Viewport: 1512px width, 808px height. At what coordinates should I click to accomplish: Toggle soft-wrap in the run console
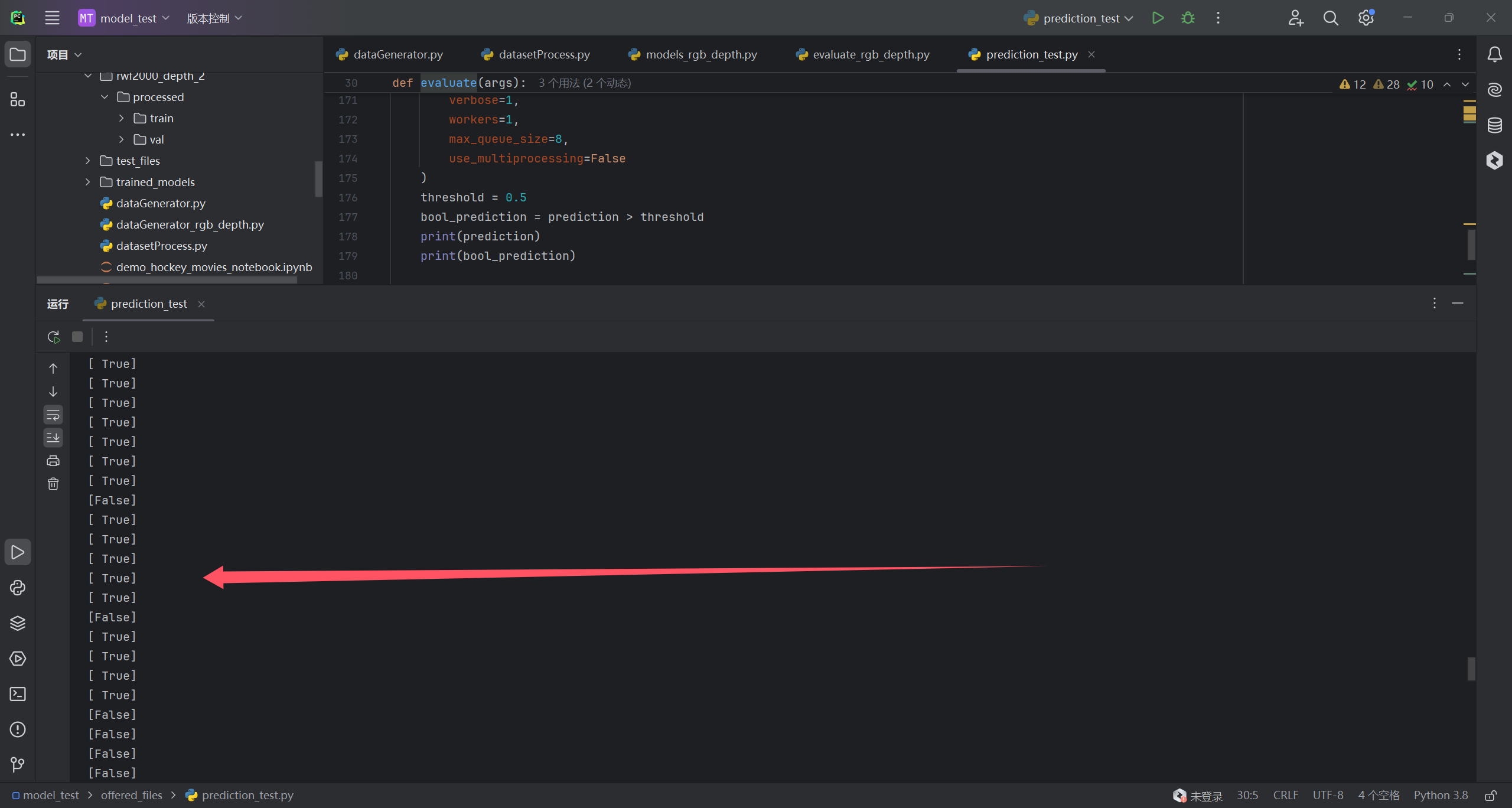(53, 415)
